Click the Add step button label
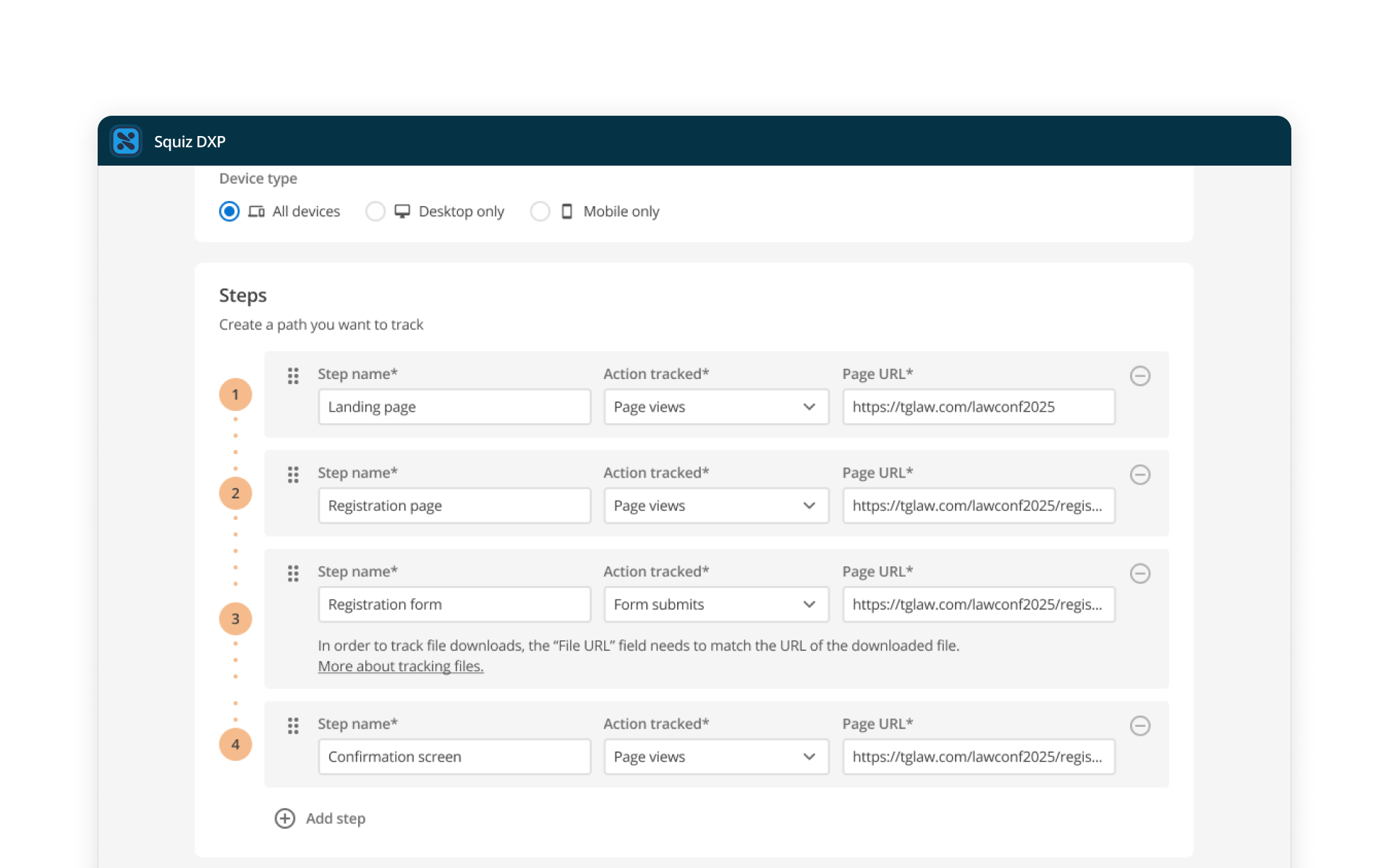This screenshot has width=1389, height=868. pos(336,818)
